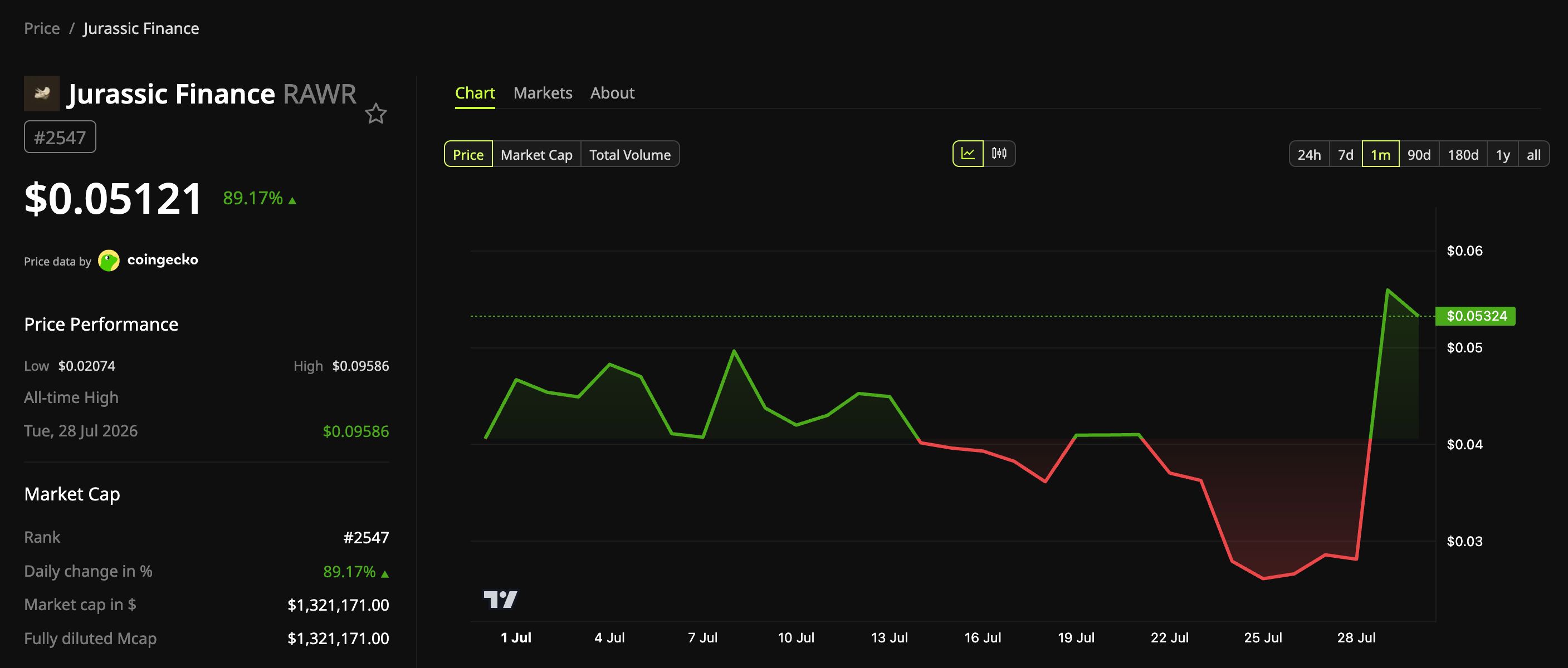Click Jurassic Finance breadcrumb
Screen dimensions: 1568x668
tap(141, 28)
